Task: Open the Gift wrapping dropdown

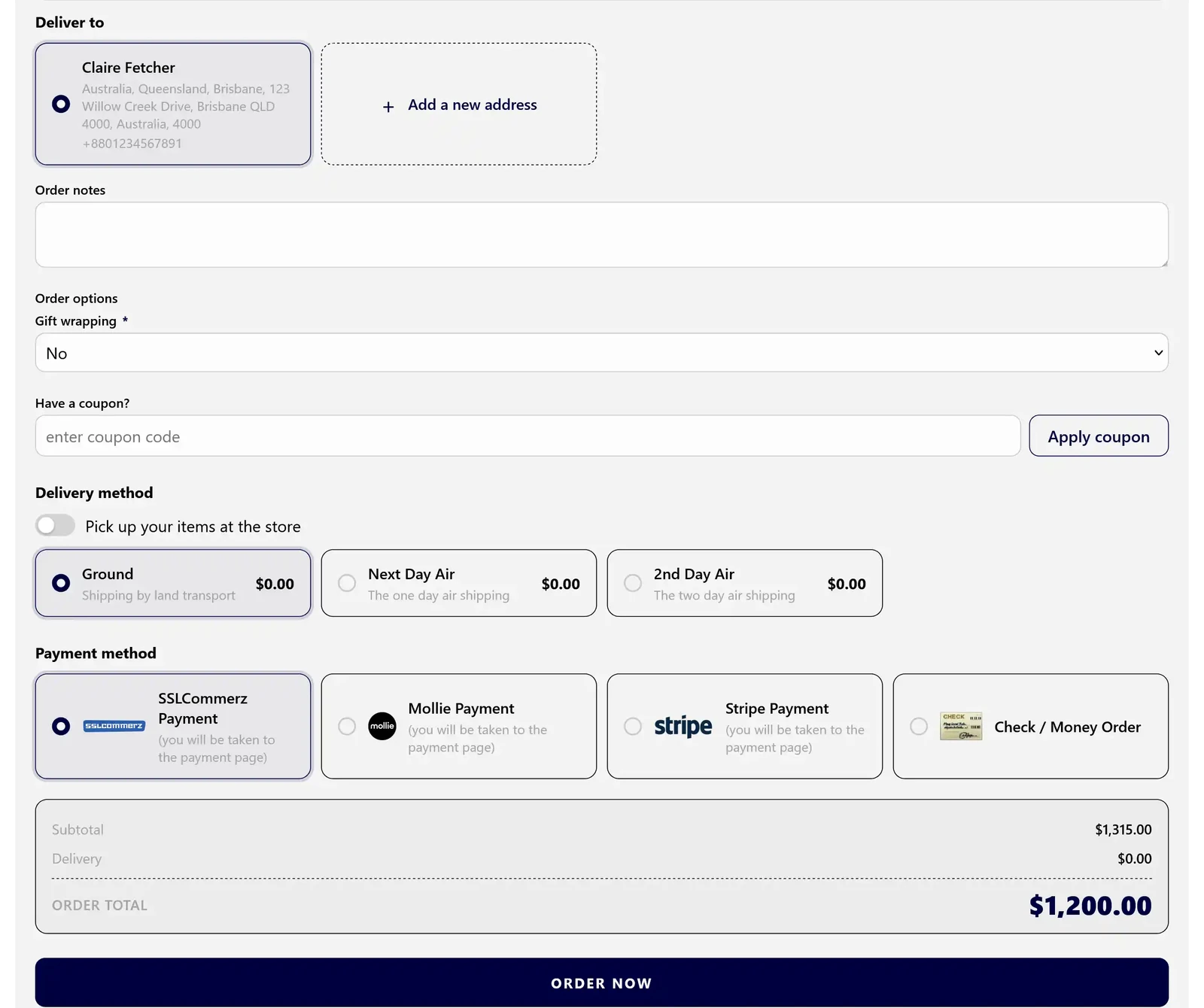Action: point(602,353)
